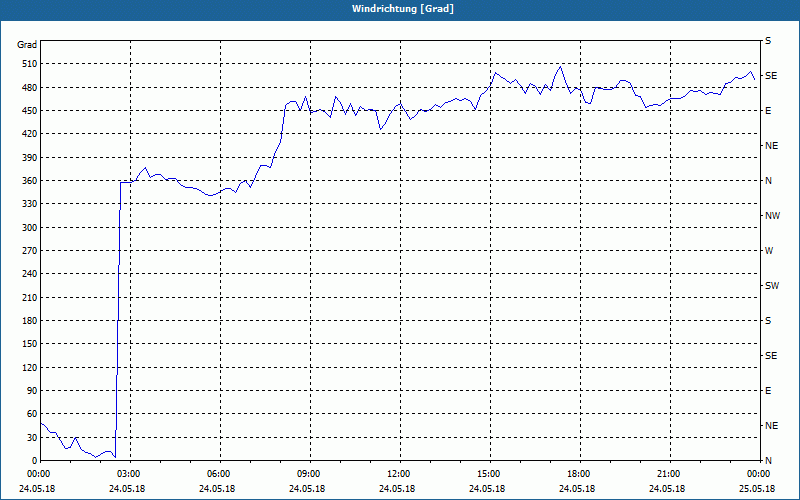This screenshot has width=800, height=500.
Task: Select the 360 y-axis value
Action: 30,181
